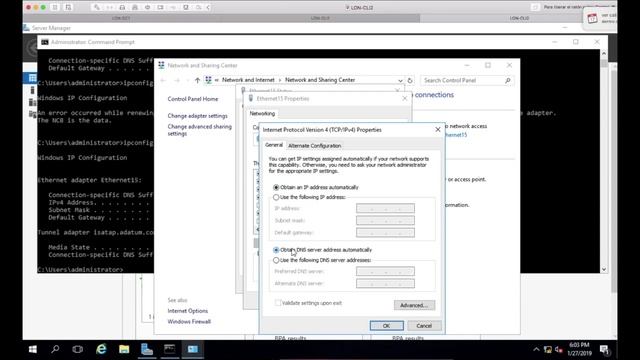Switch to Control Panel taskbar icon
Screen dimensions: 640x360
193,349
